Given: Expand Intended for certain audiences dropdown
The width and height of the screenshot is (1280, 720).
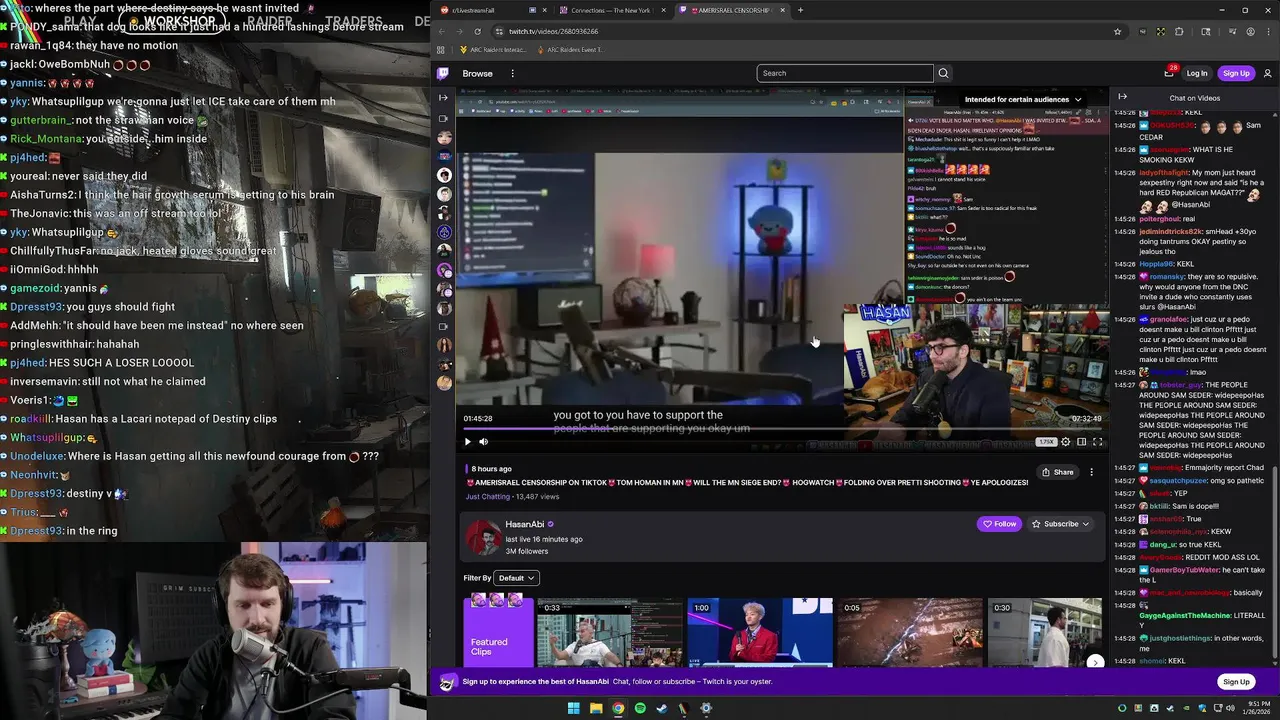Looking at the screenshot, I should [x=1022, y=99].
